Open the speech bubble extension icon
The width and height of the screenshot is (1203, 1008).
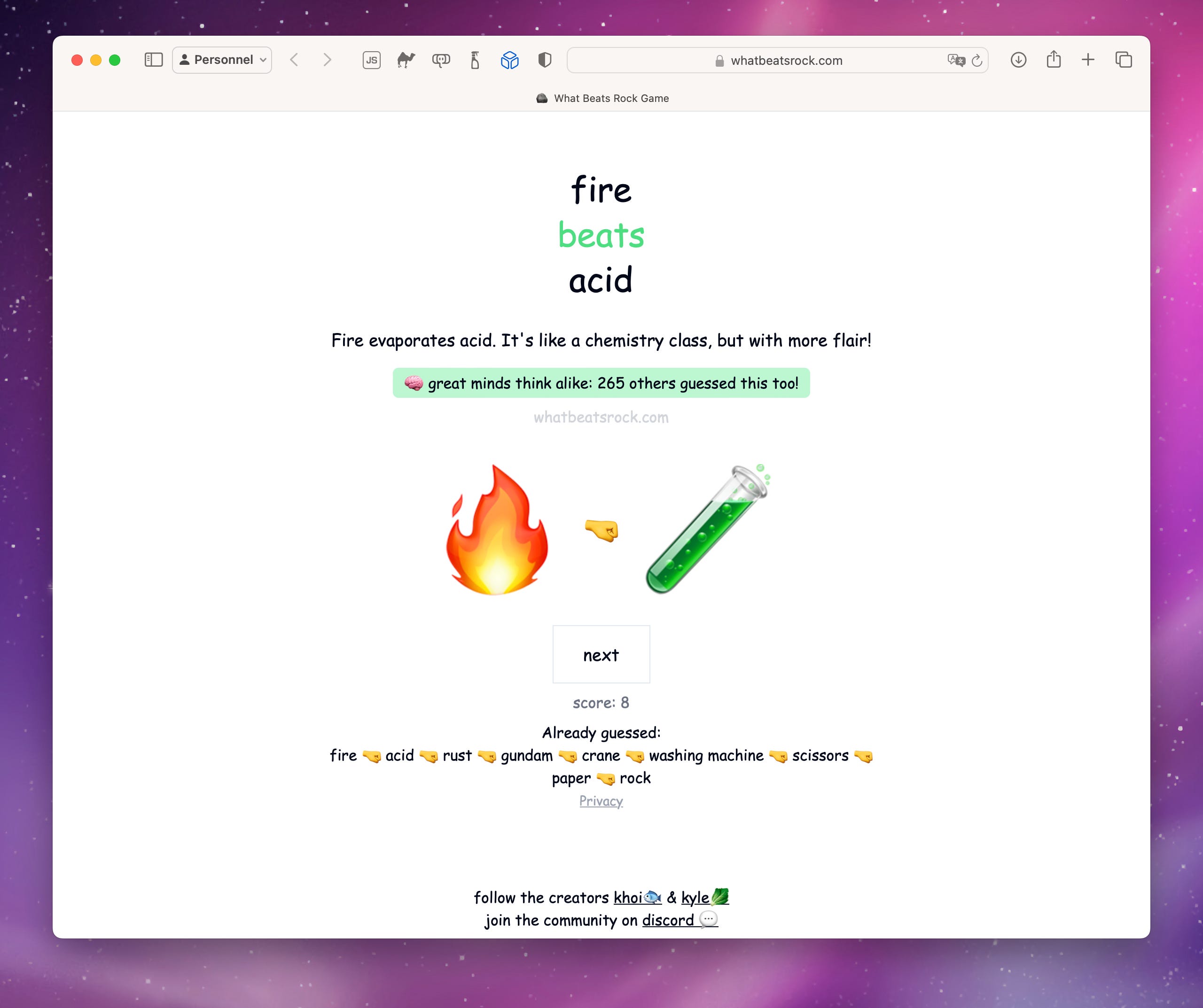(x=441, y=60)
